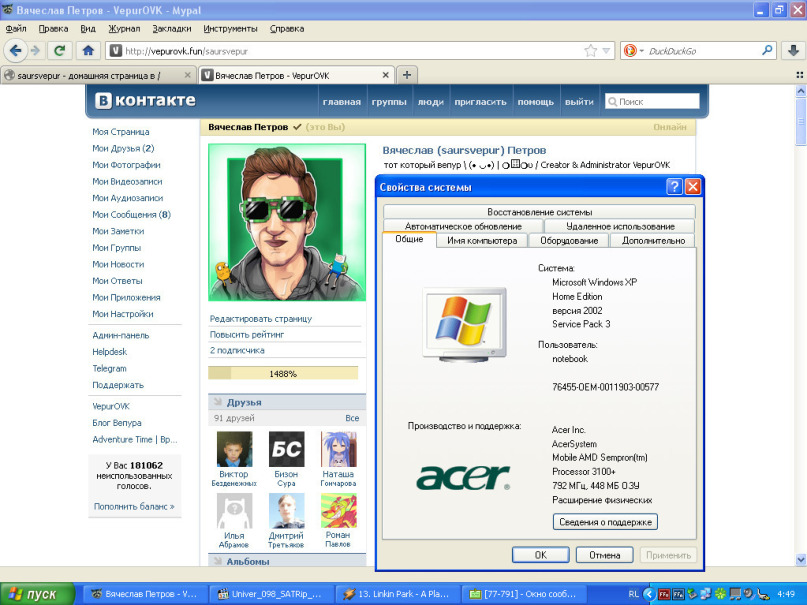Expand hidden tray icons on taskbar
This screenshot has height=605, width=807.
click(x=650, y=594)
